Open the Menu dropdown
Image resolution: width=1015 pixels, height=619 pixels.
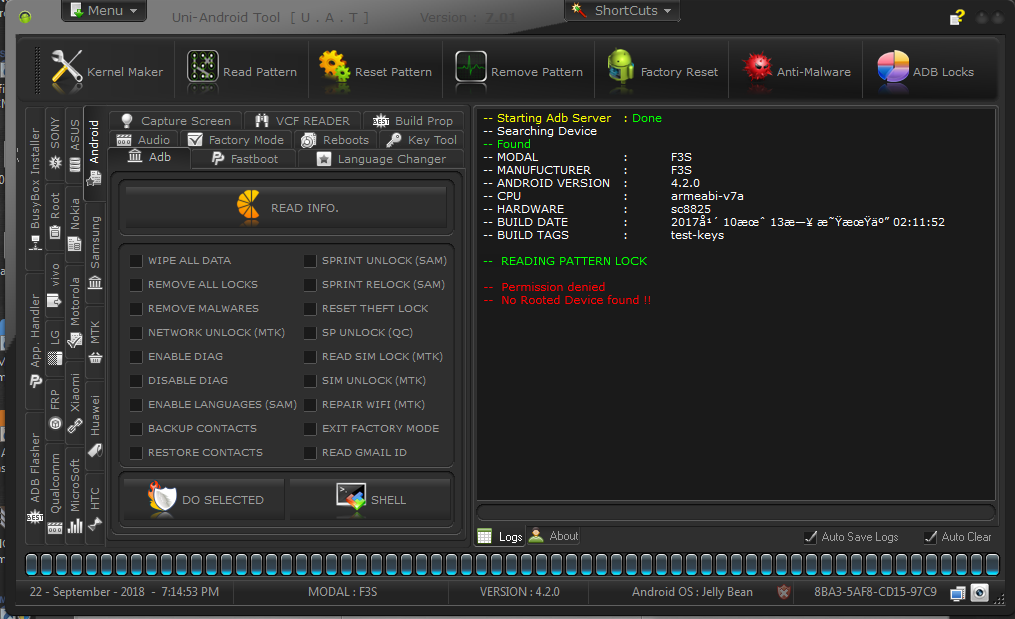[104, 10]
